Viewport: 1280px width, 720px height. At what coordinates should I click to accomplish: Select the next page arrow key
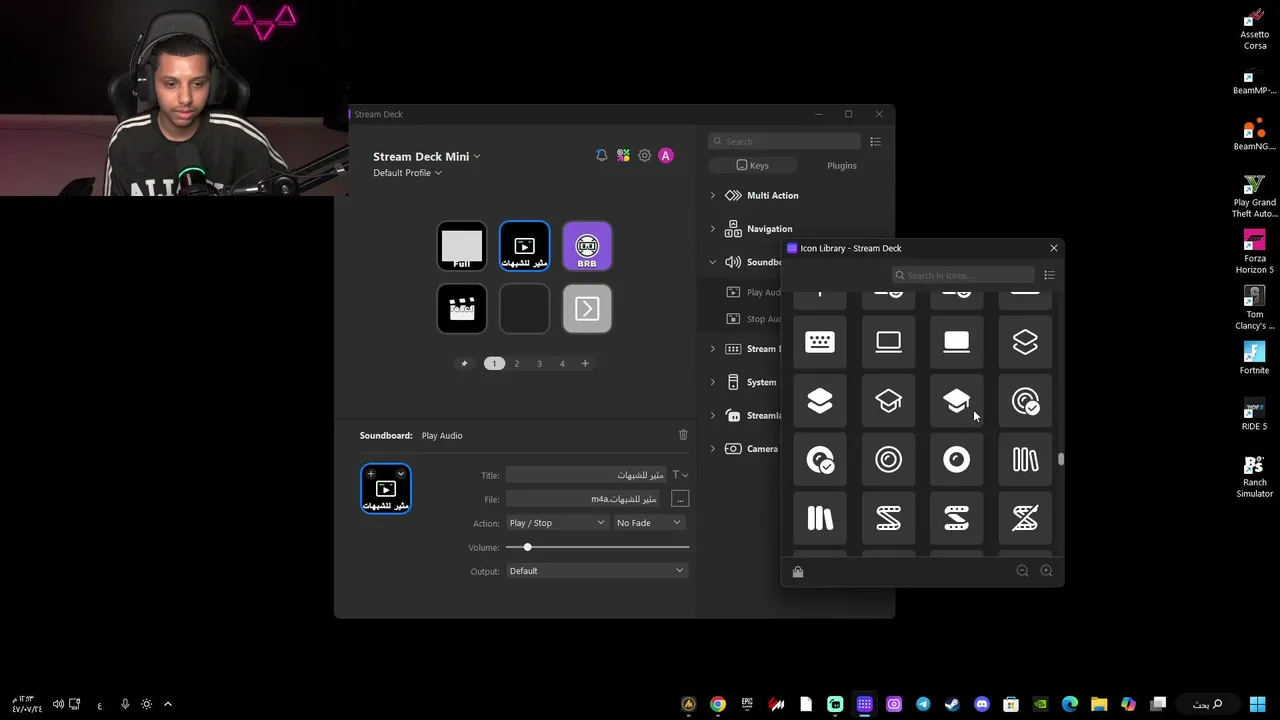(x=587, y=308)
